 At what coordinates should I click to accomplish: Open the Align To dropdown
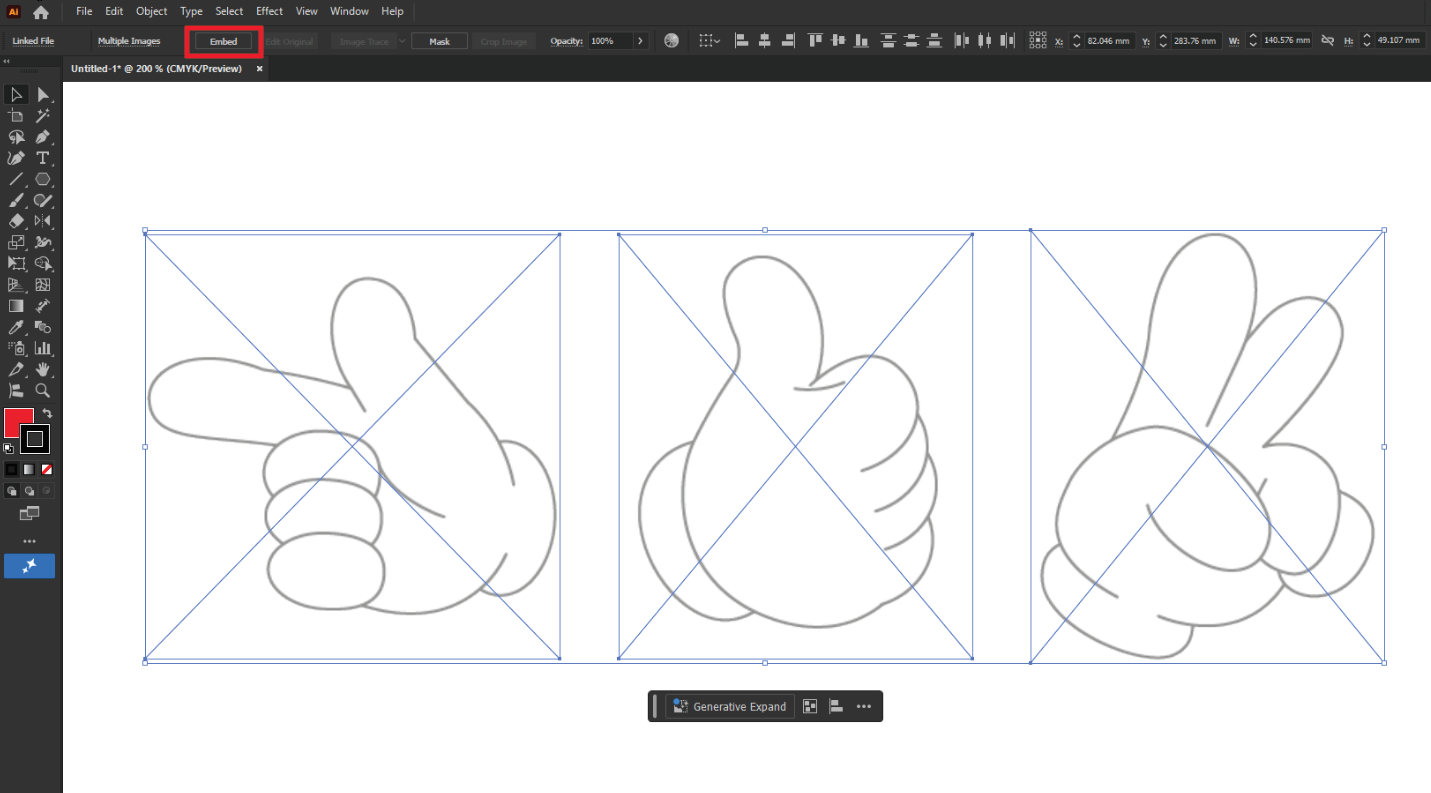click(709, 41)
